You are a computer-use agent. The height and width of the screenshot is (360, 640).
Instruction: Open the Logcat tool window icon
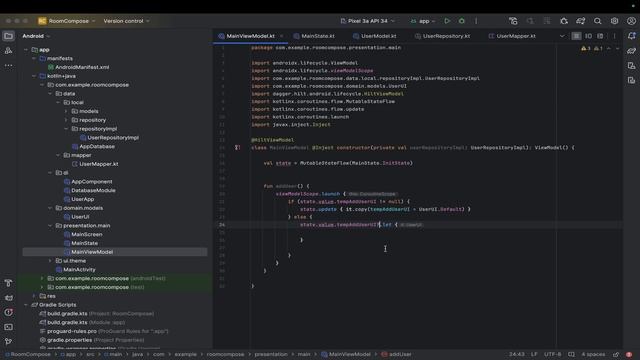pos(8,298)
